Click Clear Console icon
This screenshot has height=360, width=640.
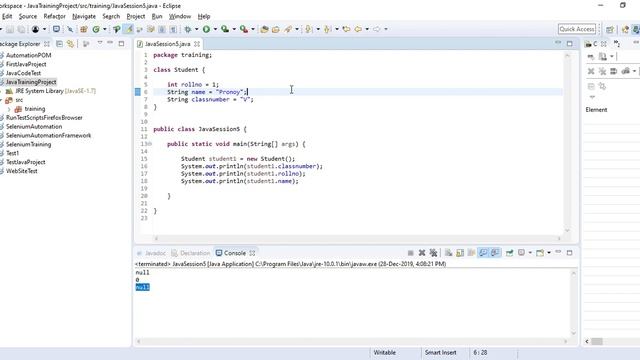pos(448,253)
